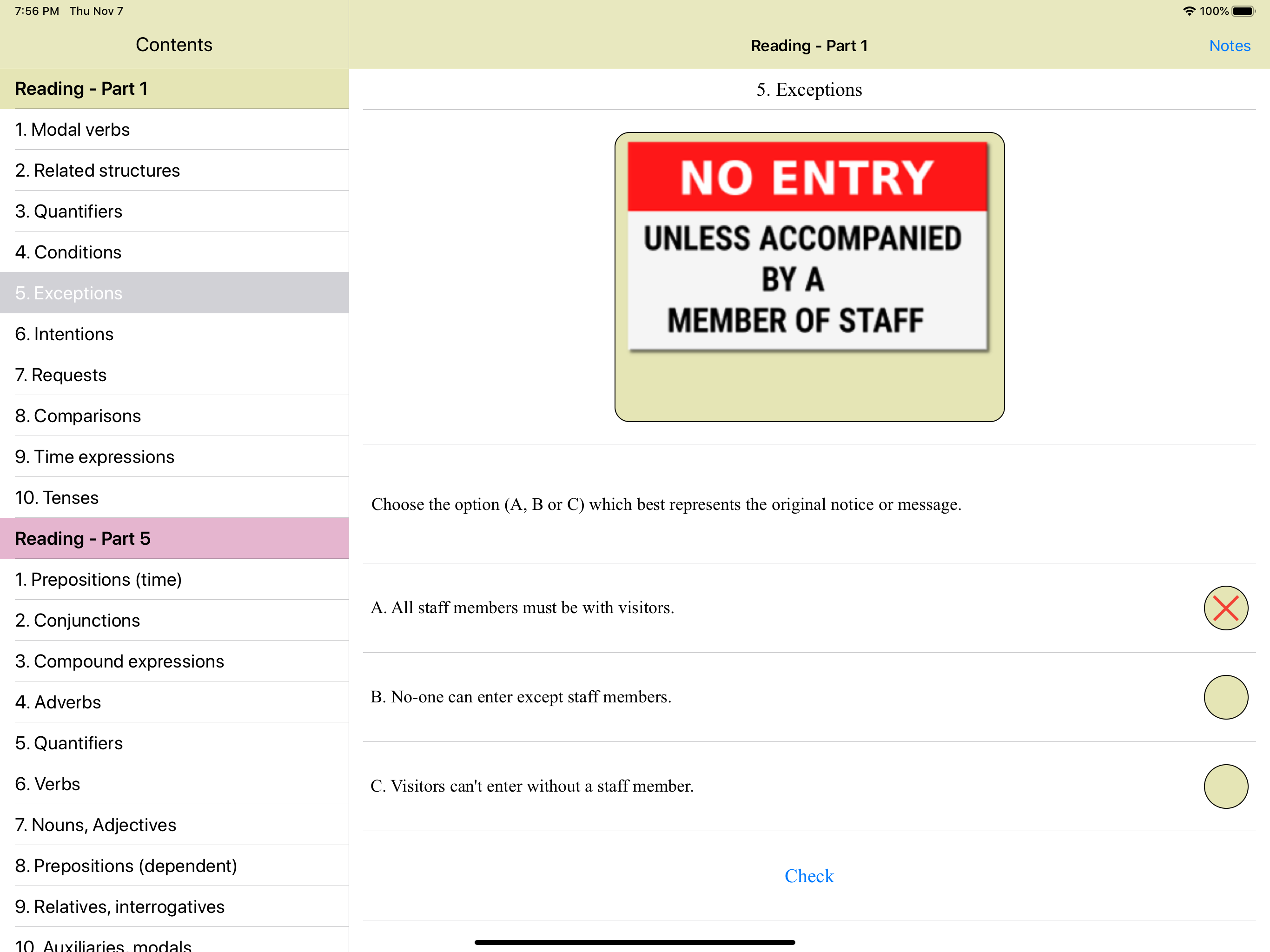Open 1. Prepositions (time) lesson
Viewport: 1270px width, 952px height.
[x=174, y=579]
